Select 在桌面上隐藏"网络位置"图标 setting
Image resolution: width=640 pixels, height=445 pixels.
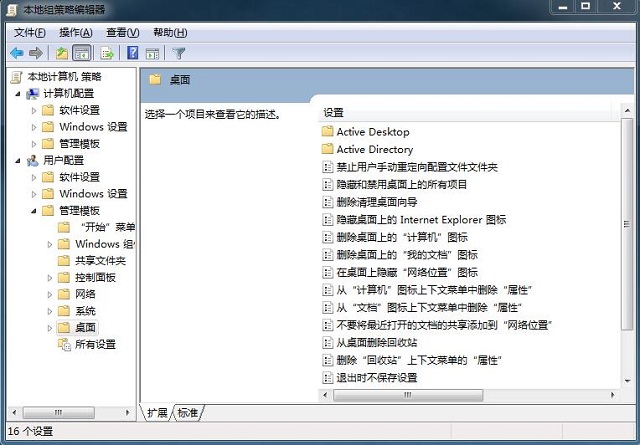click(x=407, y=272)
